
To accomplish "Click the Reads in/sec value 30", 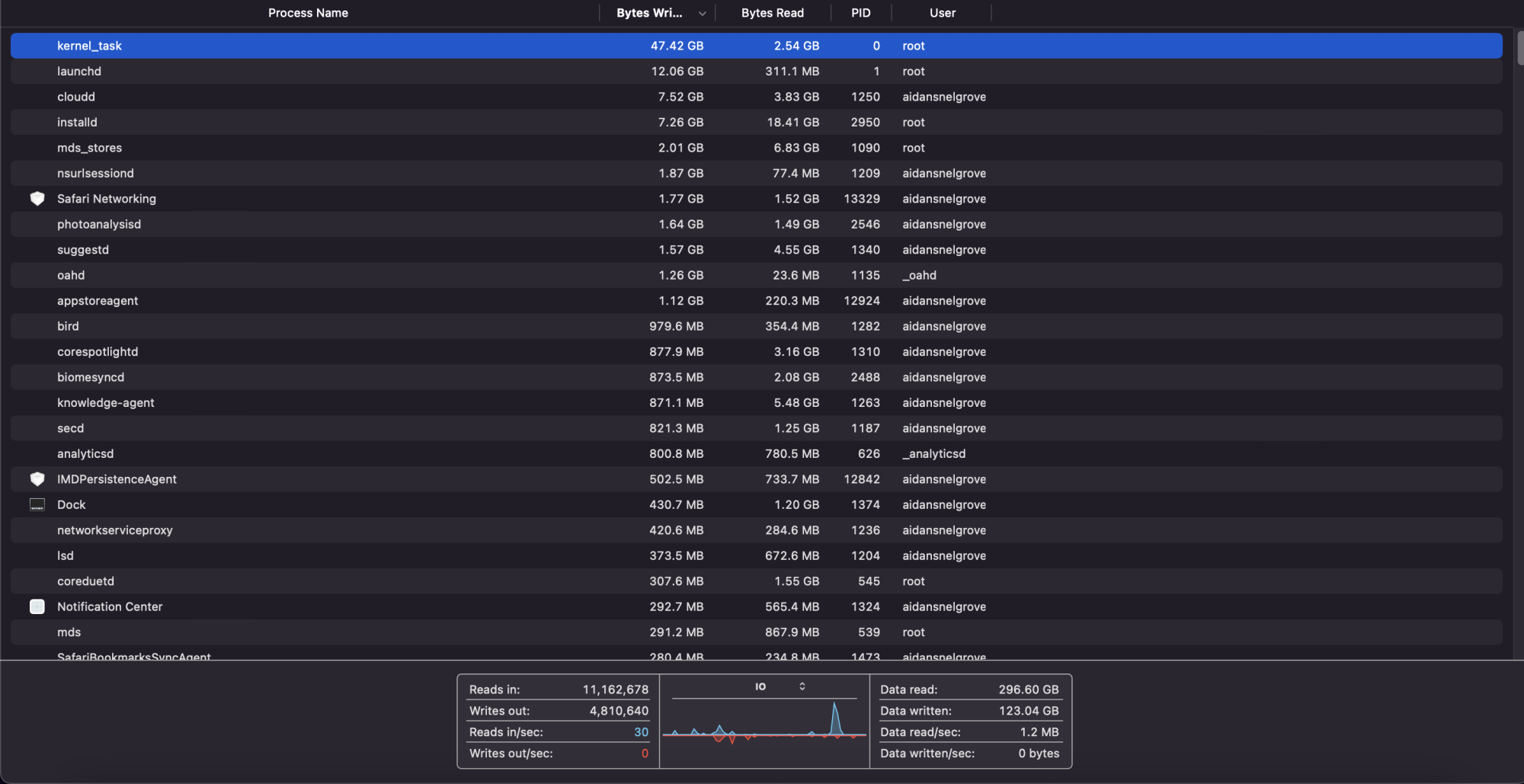I will tap(641, 732).
